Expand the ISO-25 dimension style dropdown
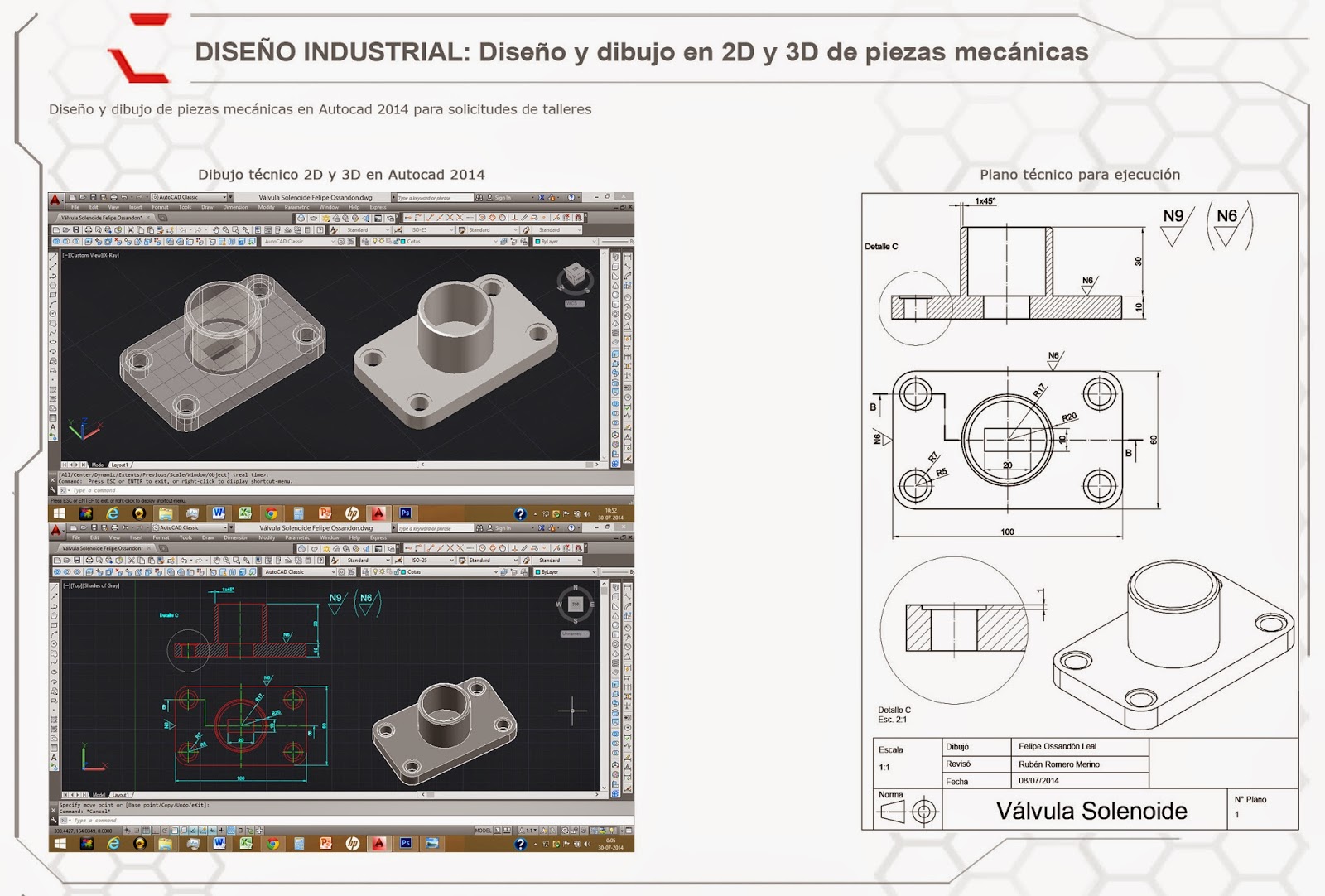The width and height of the screenshot is (1325, 896). pos(451,229)
